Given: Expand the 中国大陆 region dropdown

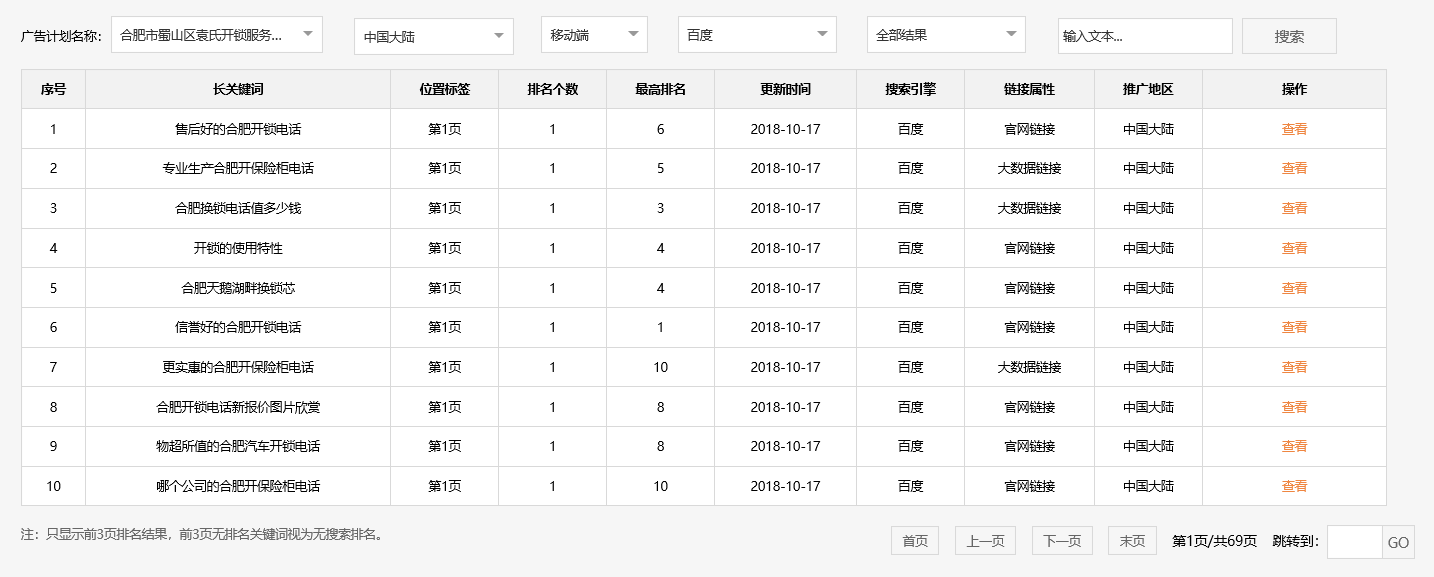Looking at the screenshot, I should tap(433, 37).
